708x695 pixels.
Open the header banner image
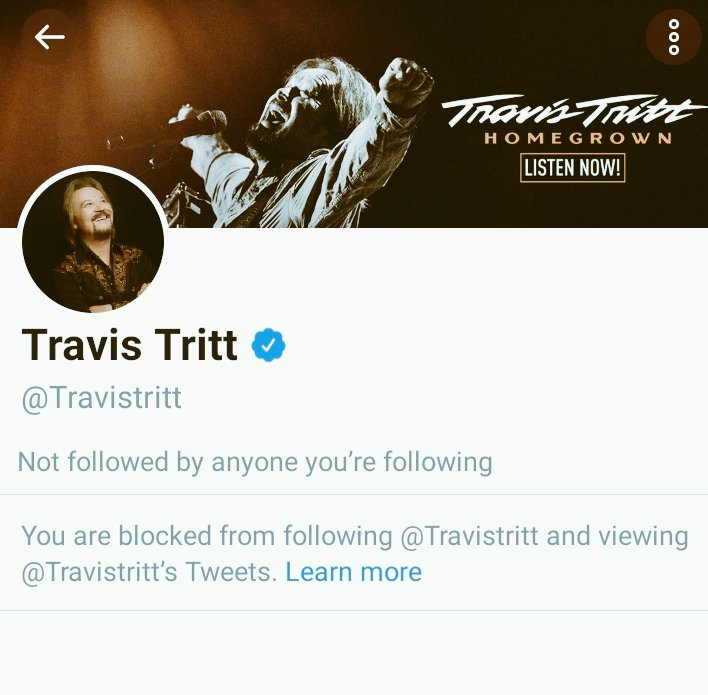[x=354, y=113]
